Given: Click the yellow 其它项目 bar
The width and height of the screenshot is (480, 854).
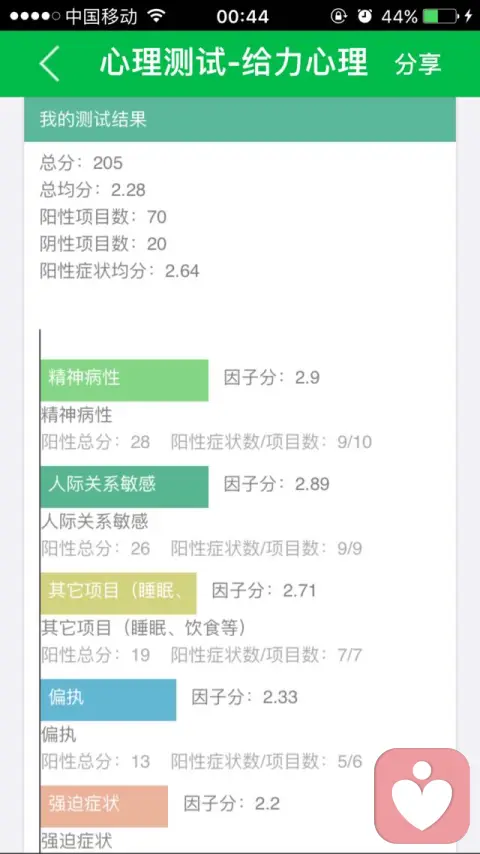Looking at the screenshot, I should [x=118, y=593].
